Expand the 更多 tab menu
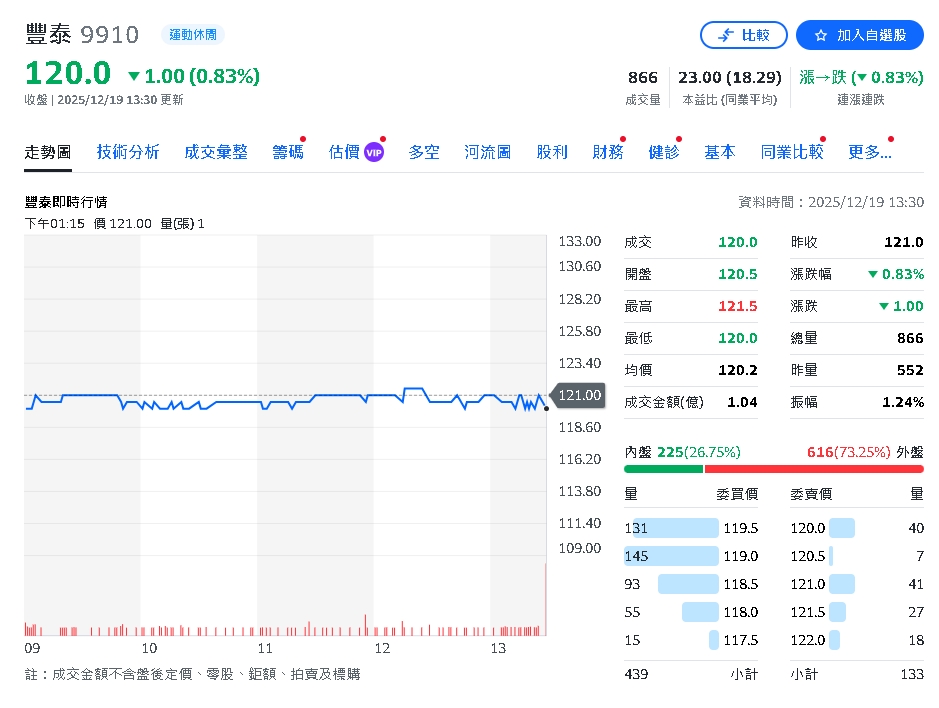Screen dimensions: 939x708 869,152
